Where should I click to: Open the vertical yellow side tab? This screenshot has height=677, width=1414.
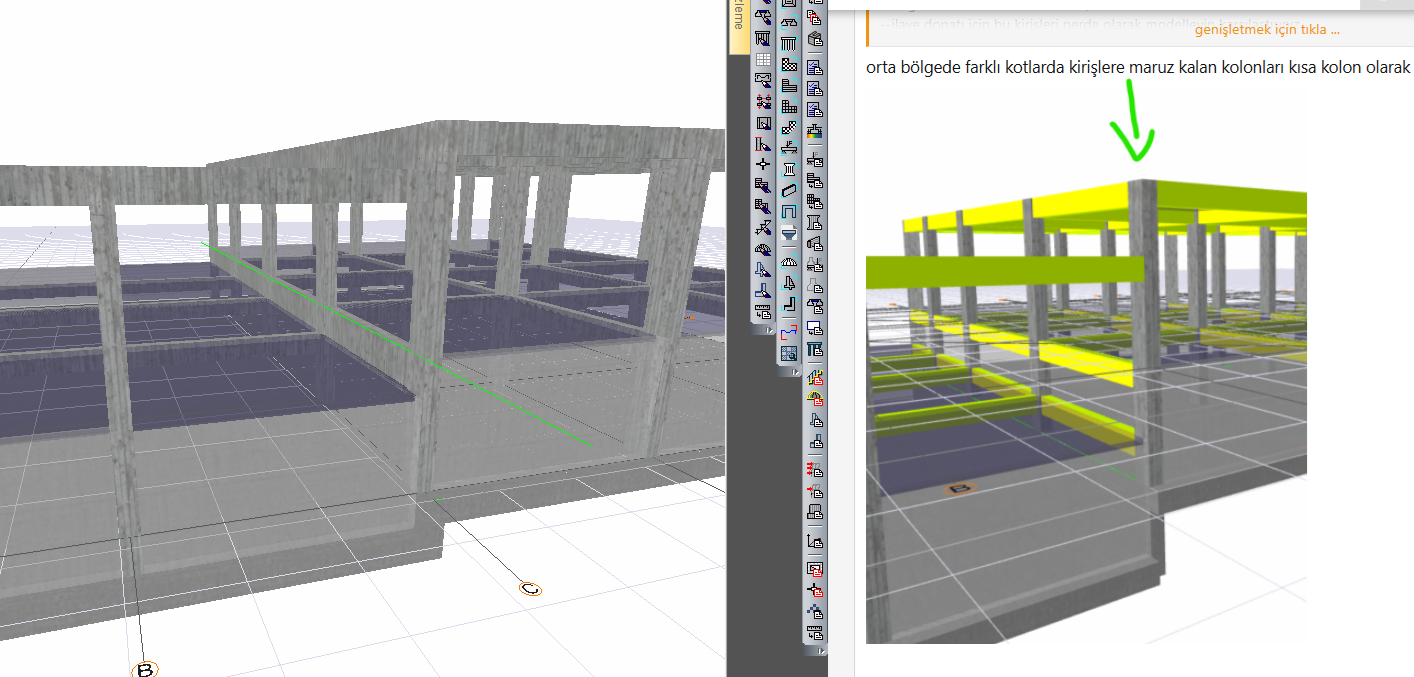tap(738, 26)
